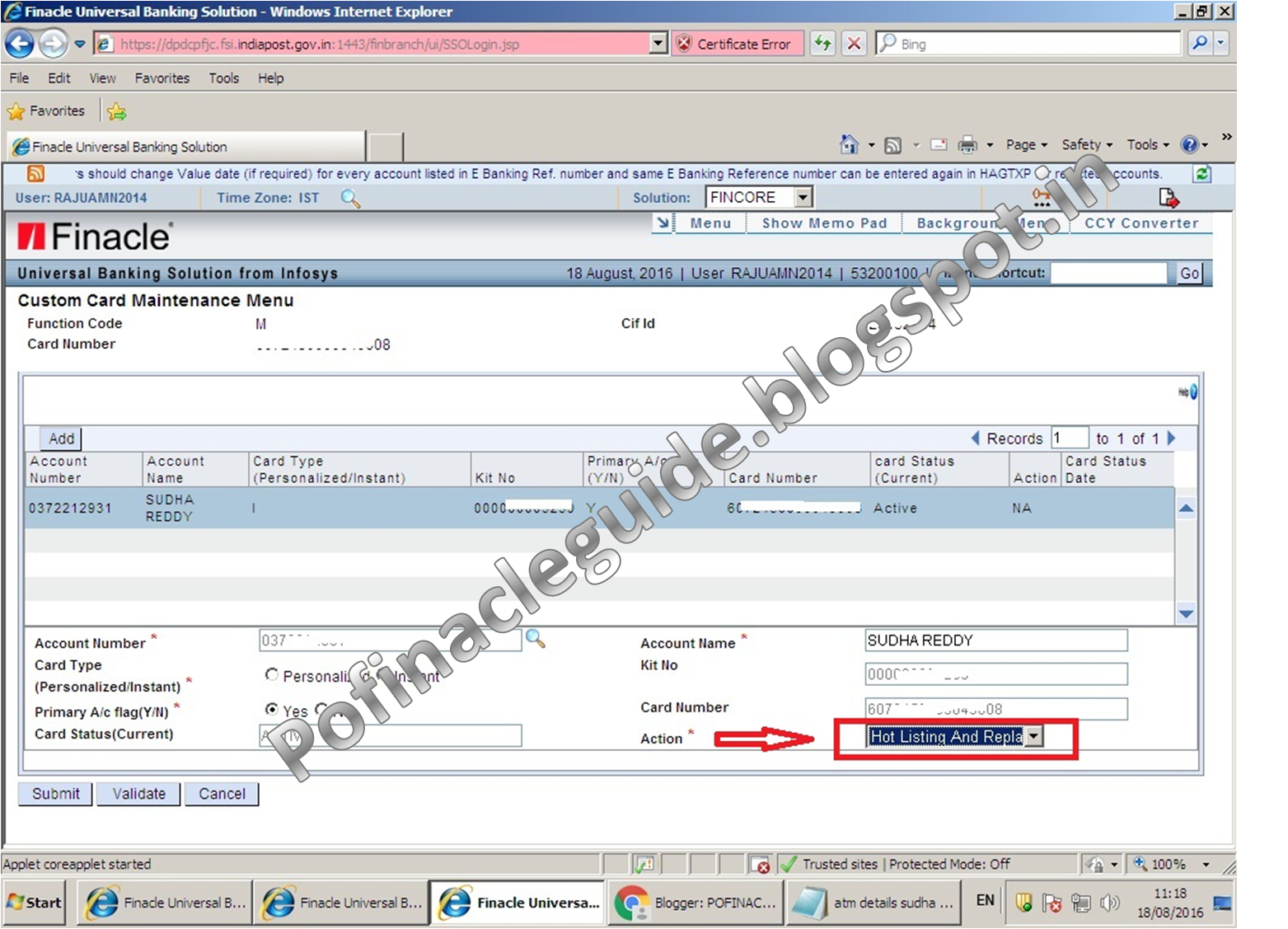Viewport: 1288px width, 929px height.
Task: Click the print document icon on the user bar
Action: (1169, 197)
